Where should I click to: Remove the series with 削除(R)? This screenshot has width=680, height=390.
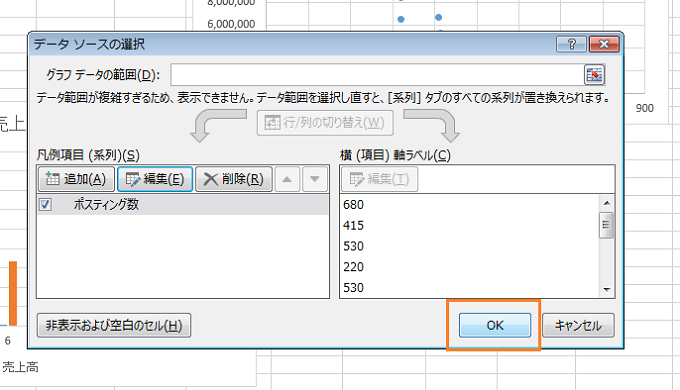[x=234, y=179]
